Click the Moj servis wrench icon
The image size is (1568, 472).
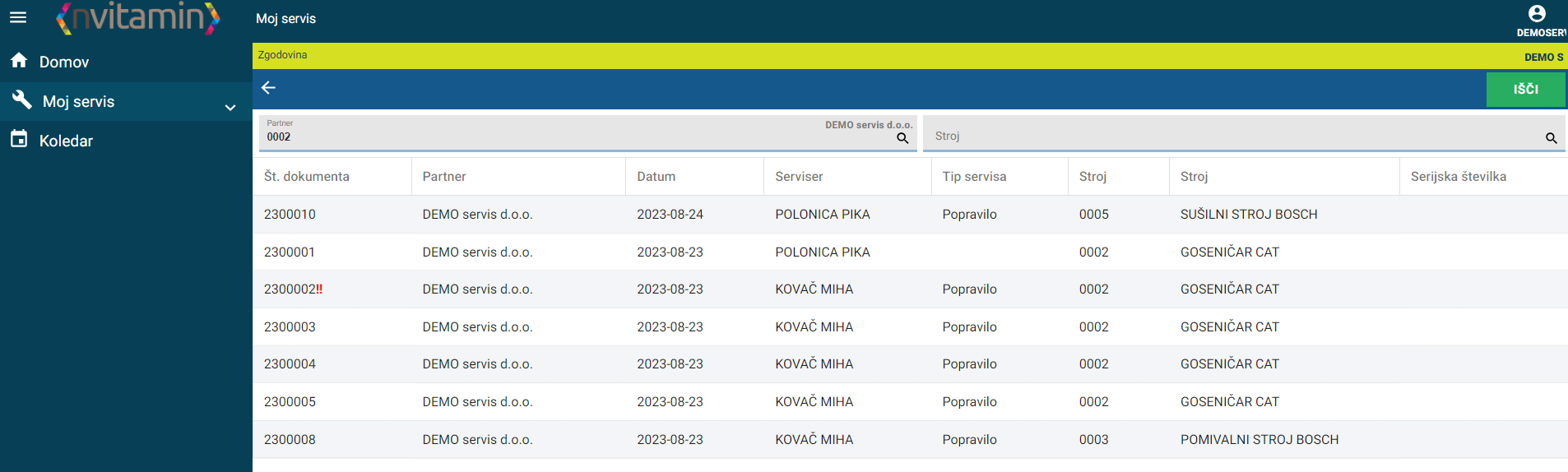click(x=21, y=100)
